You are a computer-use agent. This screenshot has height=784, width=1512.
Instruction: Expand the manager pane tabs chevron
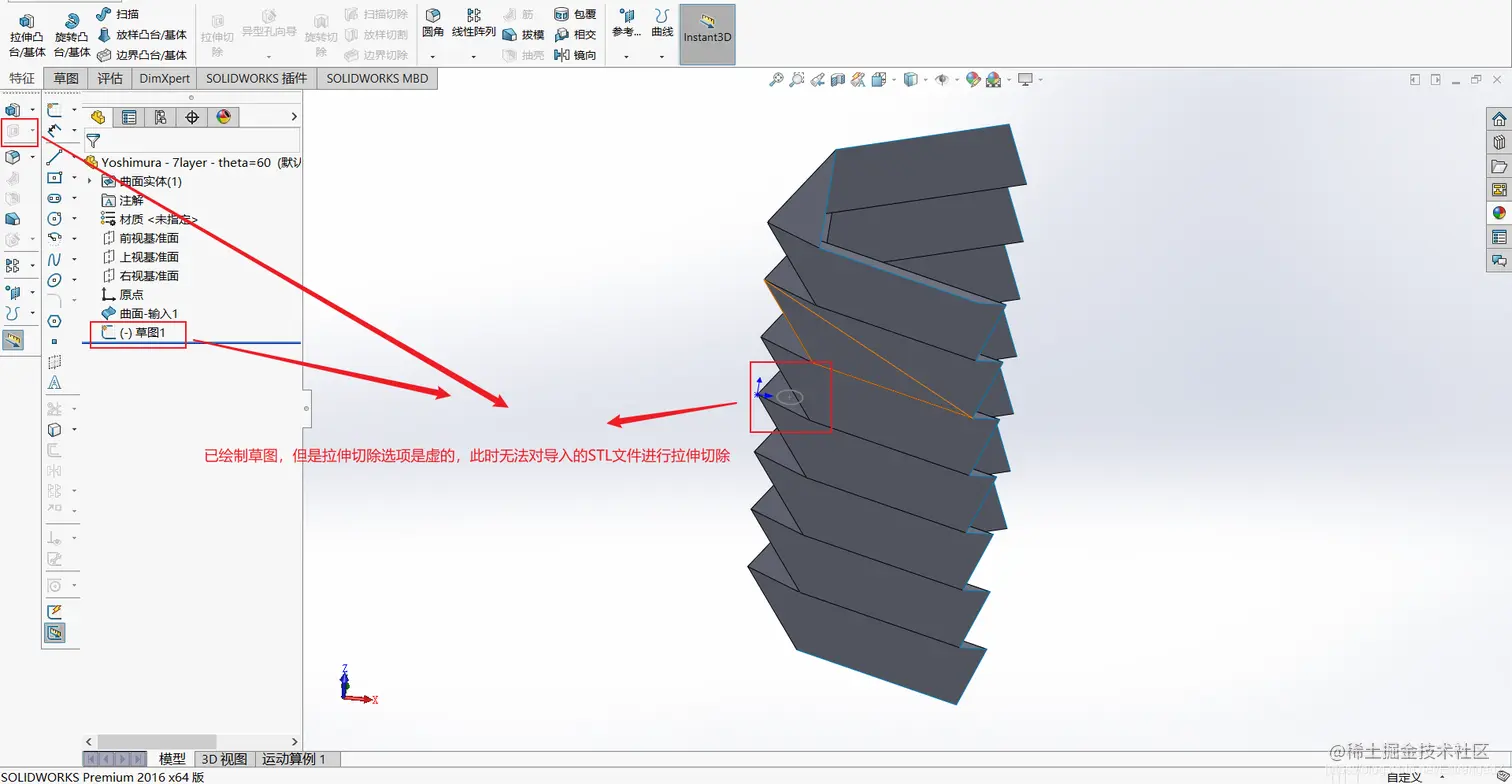(294, 117)
